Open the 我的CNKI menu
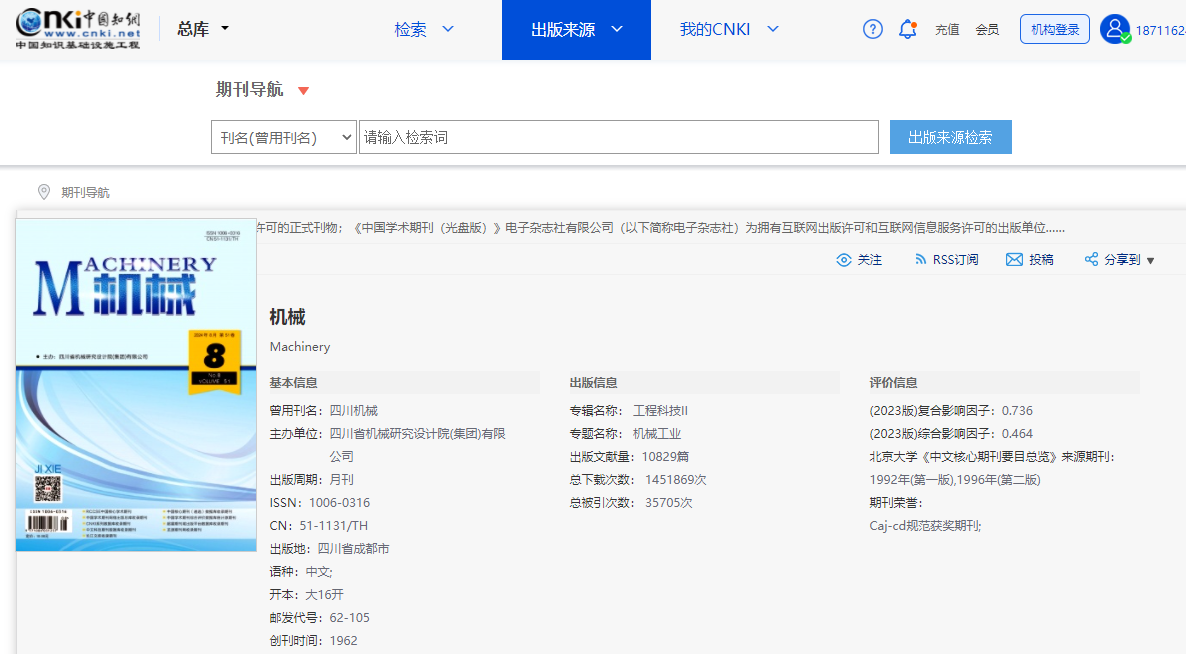This screenshot has width=1186, height=654. pos(715,29)
